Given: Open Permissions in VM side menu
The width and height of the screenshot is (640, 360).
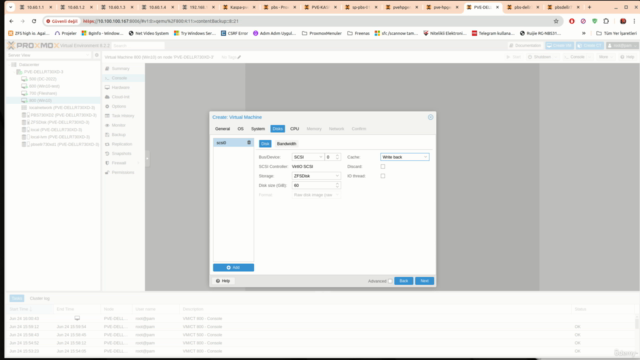Looking at the screenshot, I should (122, 172).
